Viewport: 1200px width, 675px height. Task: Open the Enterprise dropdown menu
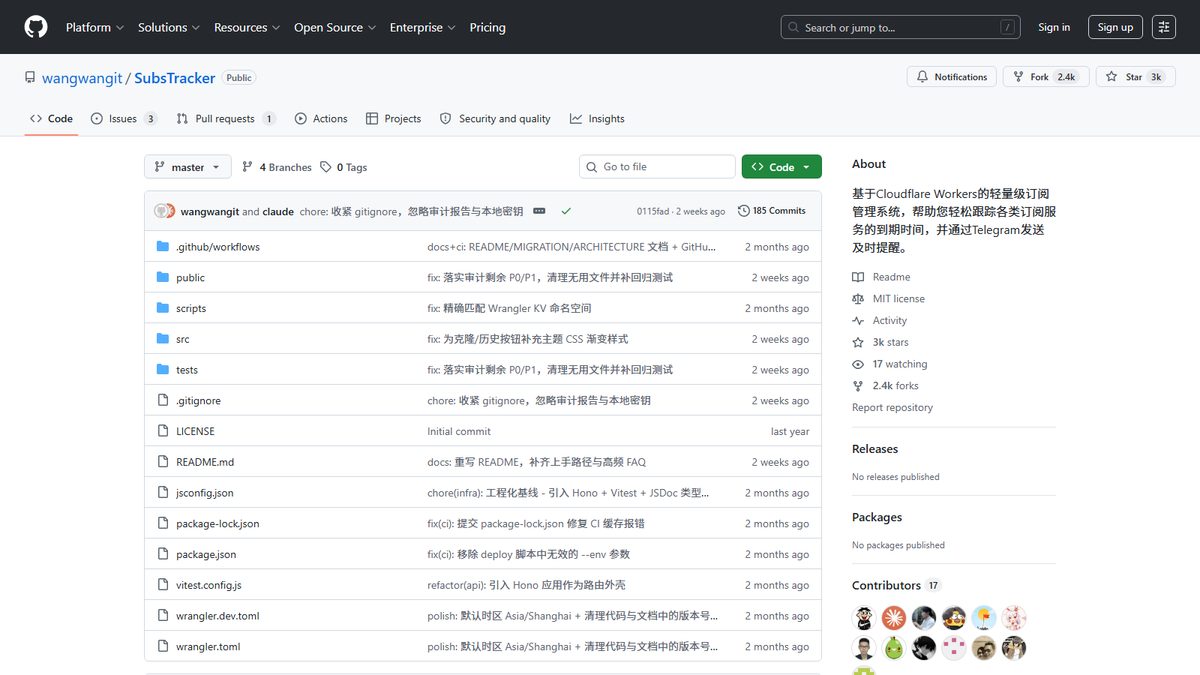point(422,27)
